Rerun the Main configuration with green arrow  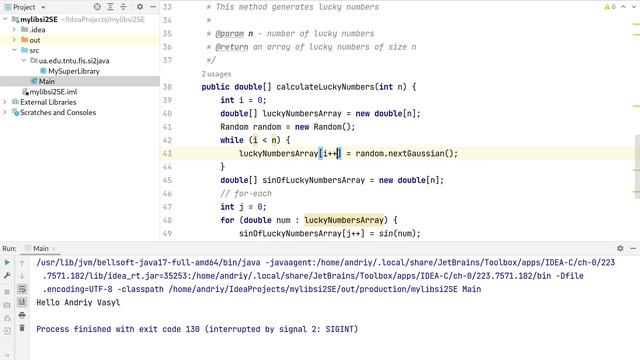pos(7,262)
